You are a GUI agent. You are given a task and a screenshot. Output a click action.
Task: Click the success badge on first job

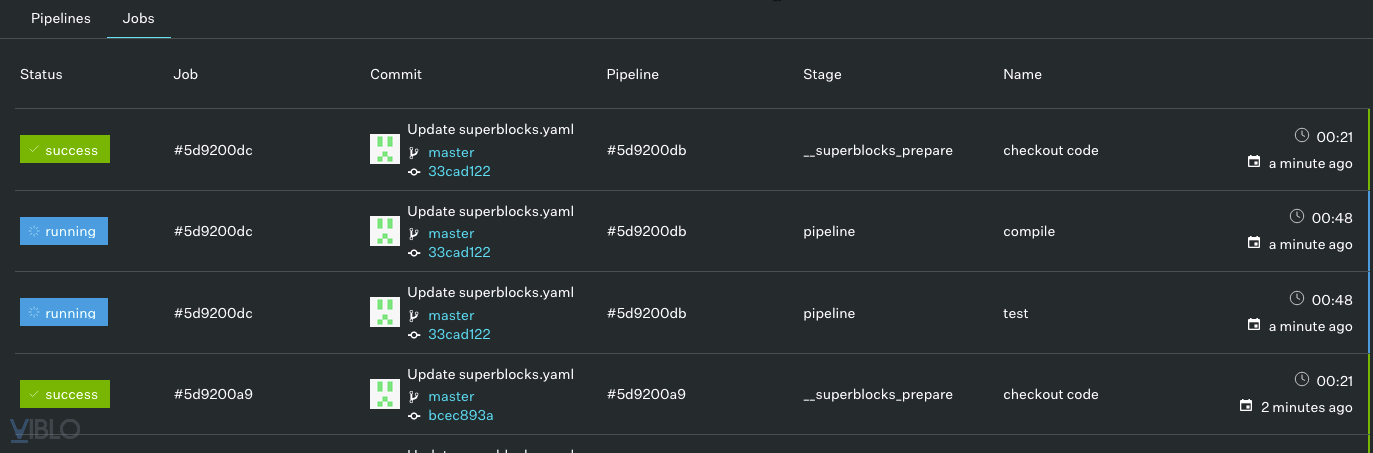pyautogui.click(x=65, y=150)
